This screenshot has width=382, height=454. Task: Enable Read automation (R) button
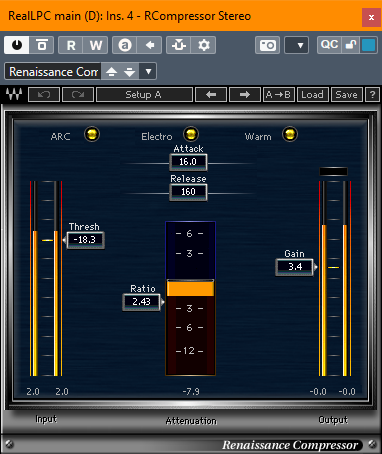coord(71,45)
